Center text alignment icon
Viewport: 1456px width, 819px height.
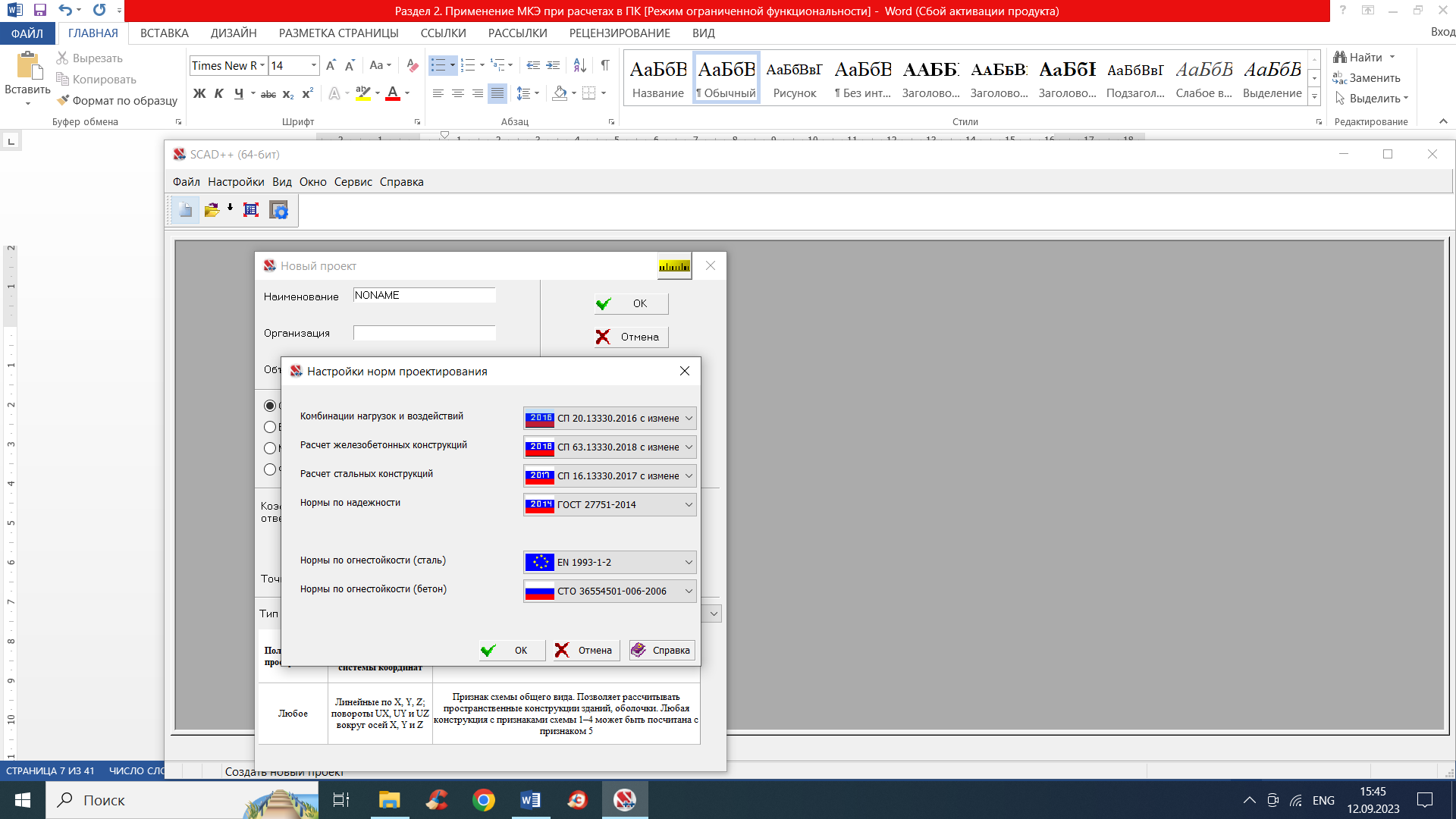[458, 94]
